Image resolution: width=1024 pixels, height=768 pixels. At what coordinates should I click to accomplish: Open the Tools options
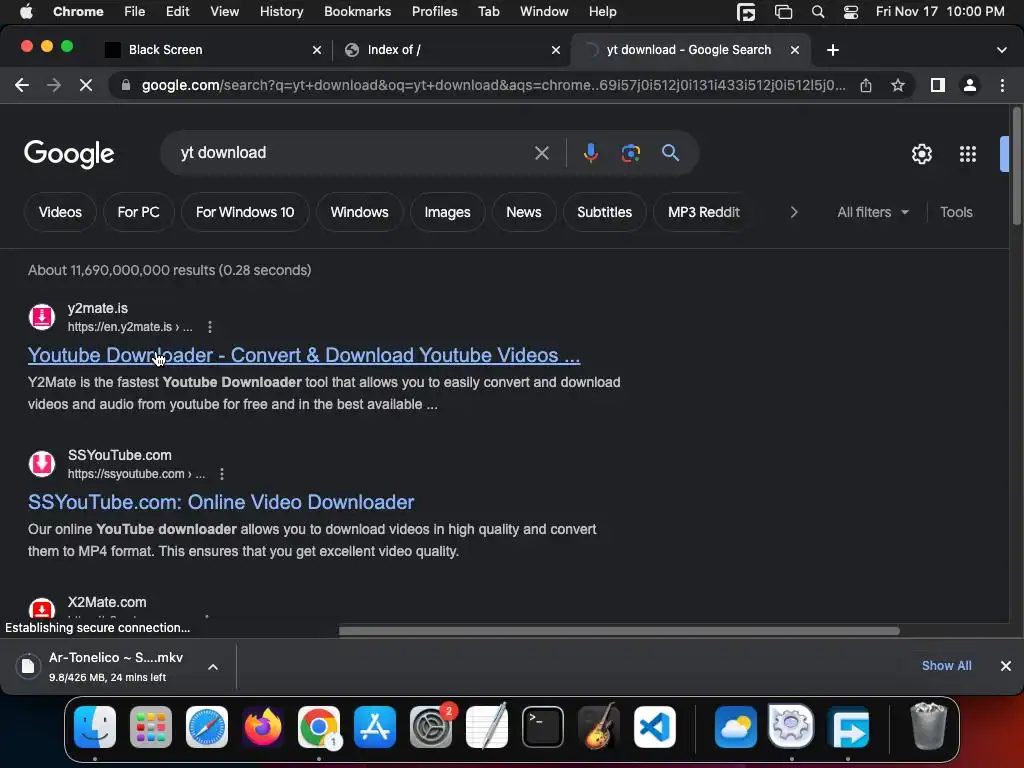[x=956, y=212]
